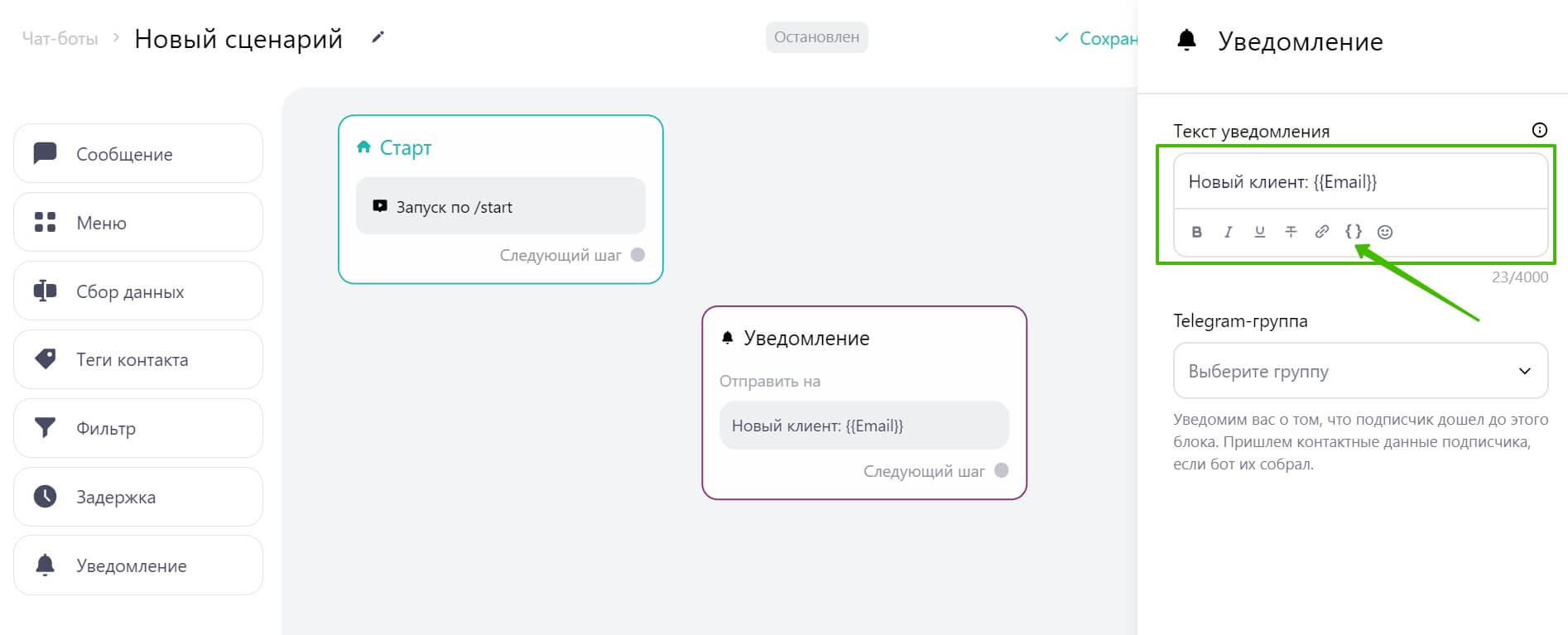This screenshot has height=635, width=1568.
Task: Open the emoji picker
Action: click(x=1385, y=232)
